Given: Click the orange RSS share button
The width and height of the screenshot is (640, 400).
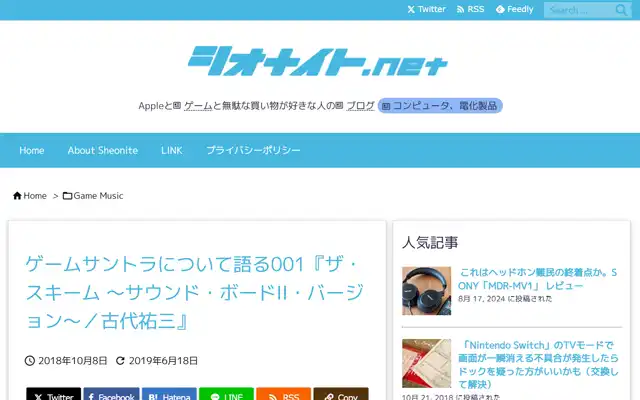Looking at the screenshot, I should tap(284, 394).
